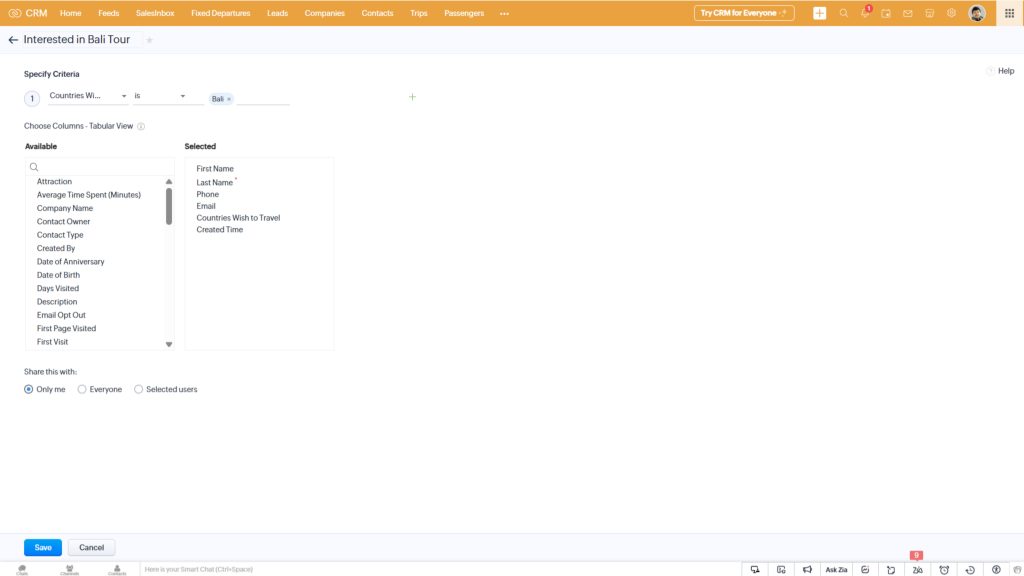The height and width of the screenshot is (576, 1024).
Task: Select Countries Wish to Travel selected column
Action: point(238,218)
